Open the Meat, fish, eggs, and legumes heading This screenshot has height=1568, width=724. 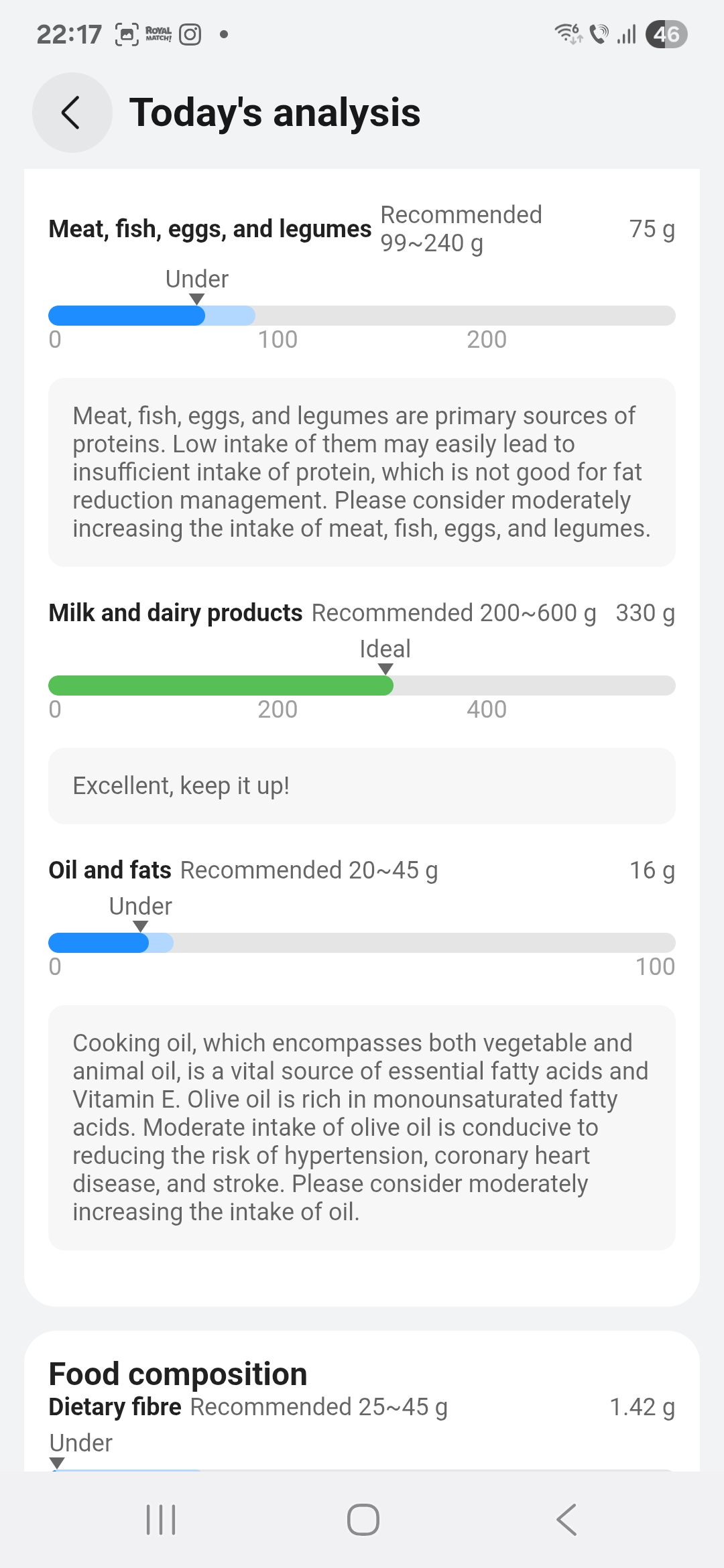210,229
